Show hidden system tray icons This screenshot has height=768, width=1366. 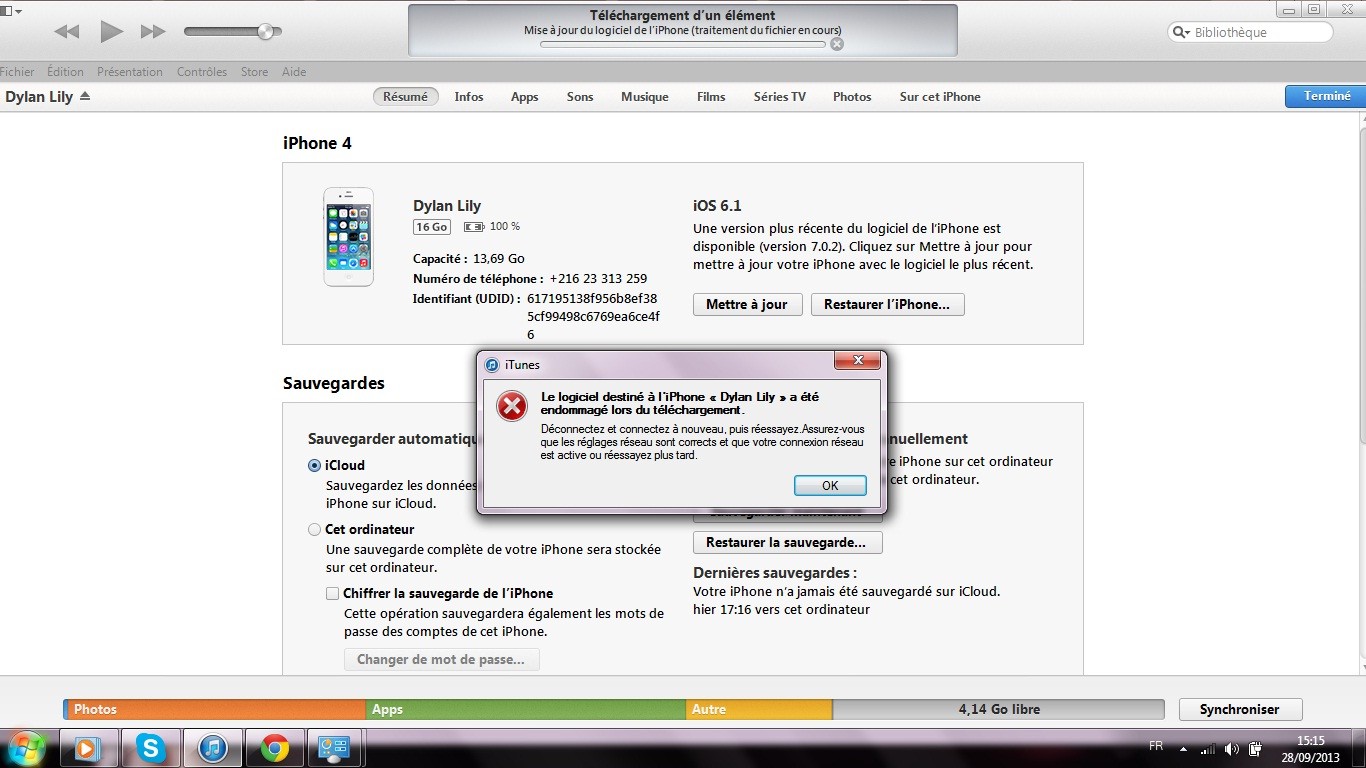[1184, 748]
